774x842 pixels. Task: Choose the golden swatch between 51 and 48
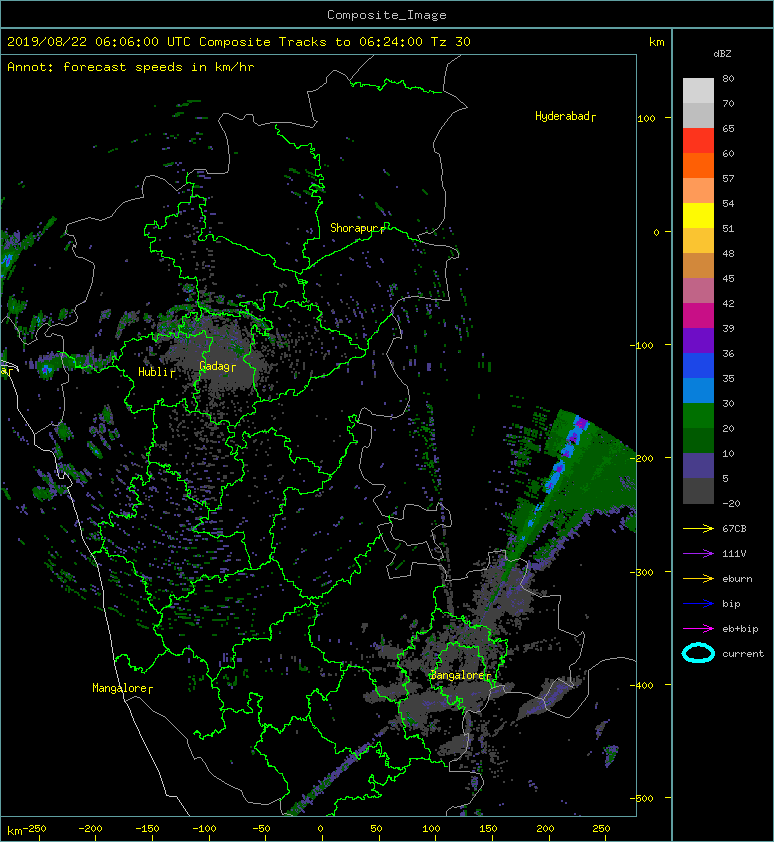(x=698, y=241)
